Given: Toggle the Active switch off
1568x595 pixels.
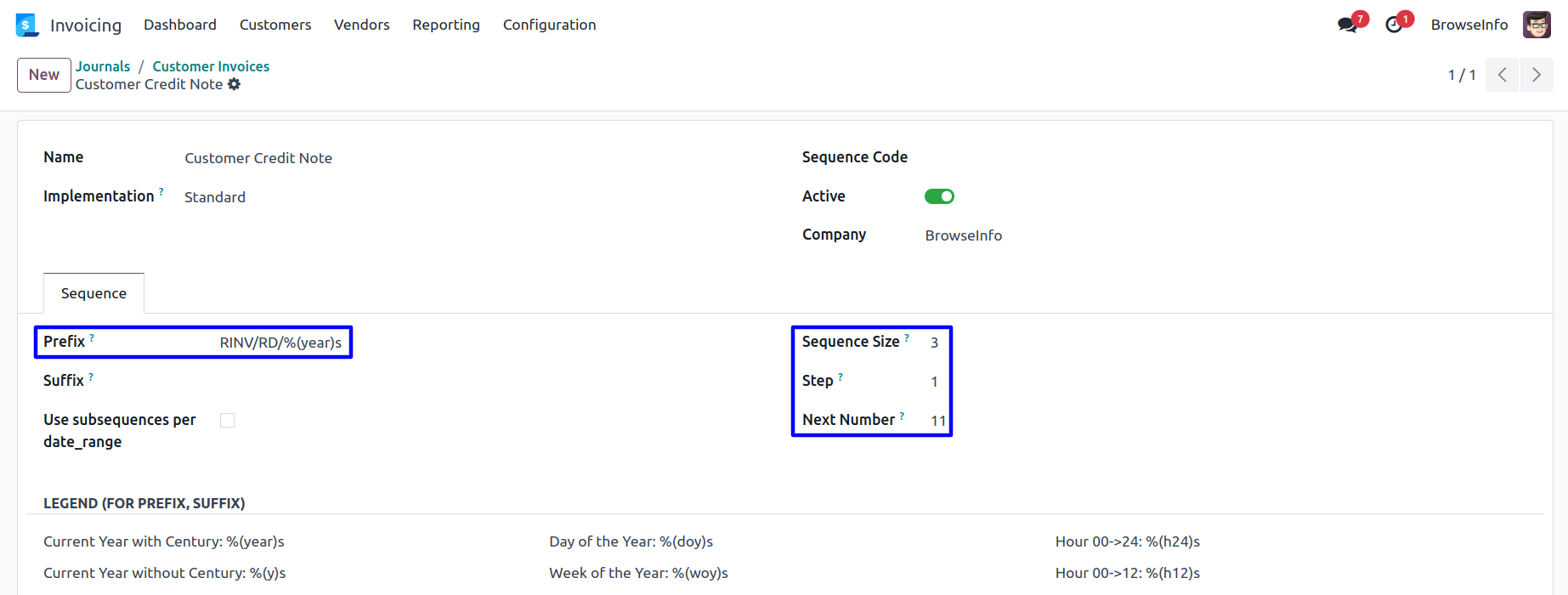Looking at the screenshot, I should click(x=939, y=196).
